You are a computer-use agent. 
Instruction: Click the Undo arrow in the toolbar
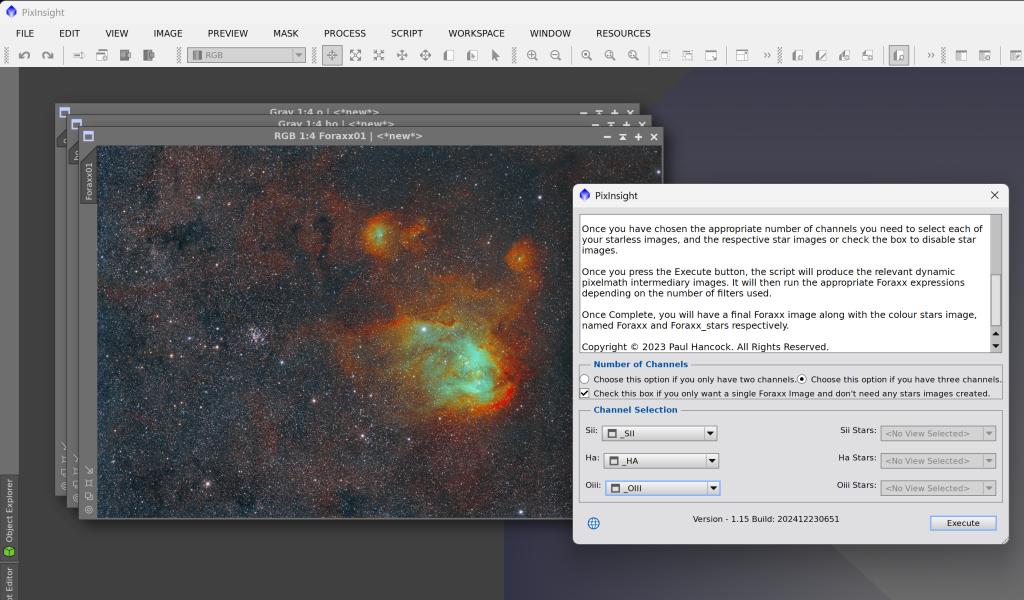point(24,56)
